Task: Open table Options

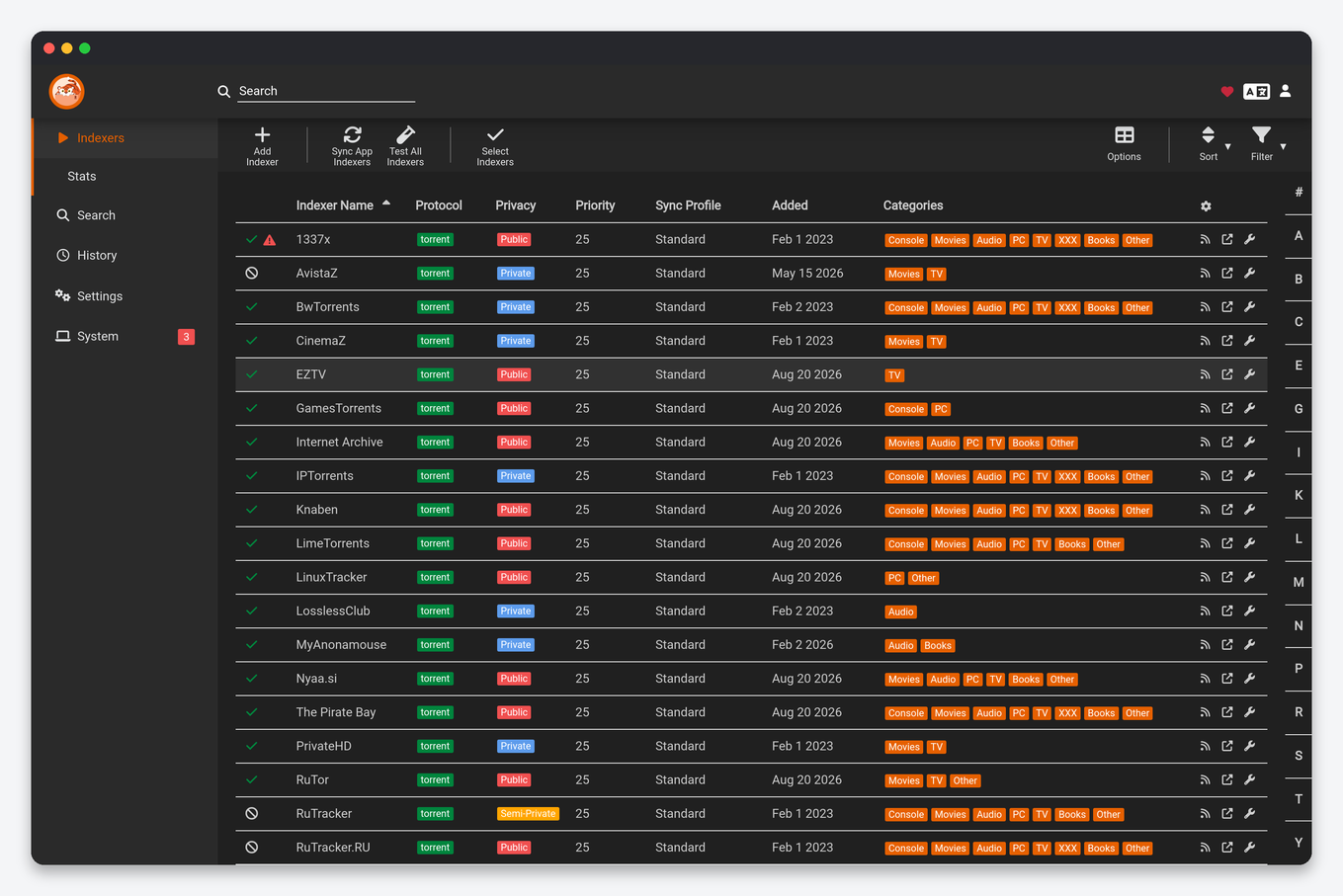Action: point(1124,144)
